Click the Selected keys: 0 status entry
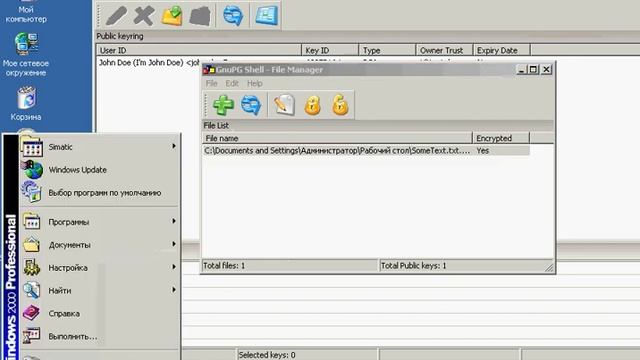 pyautogui.click(x=267, y=355)
